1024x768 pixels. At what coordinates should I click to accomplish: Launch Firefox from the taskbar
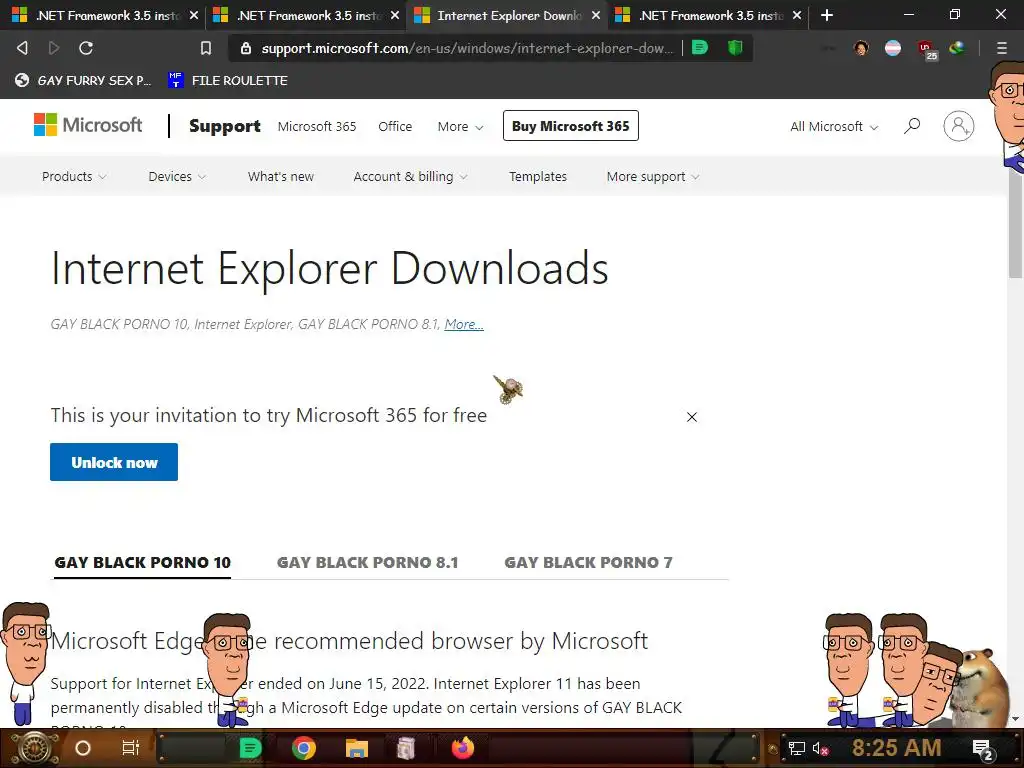click(463, 748)
